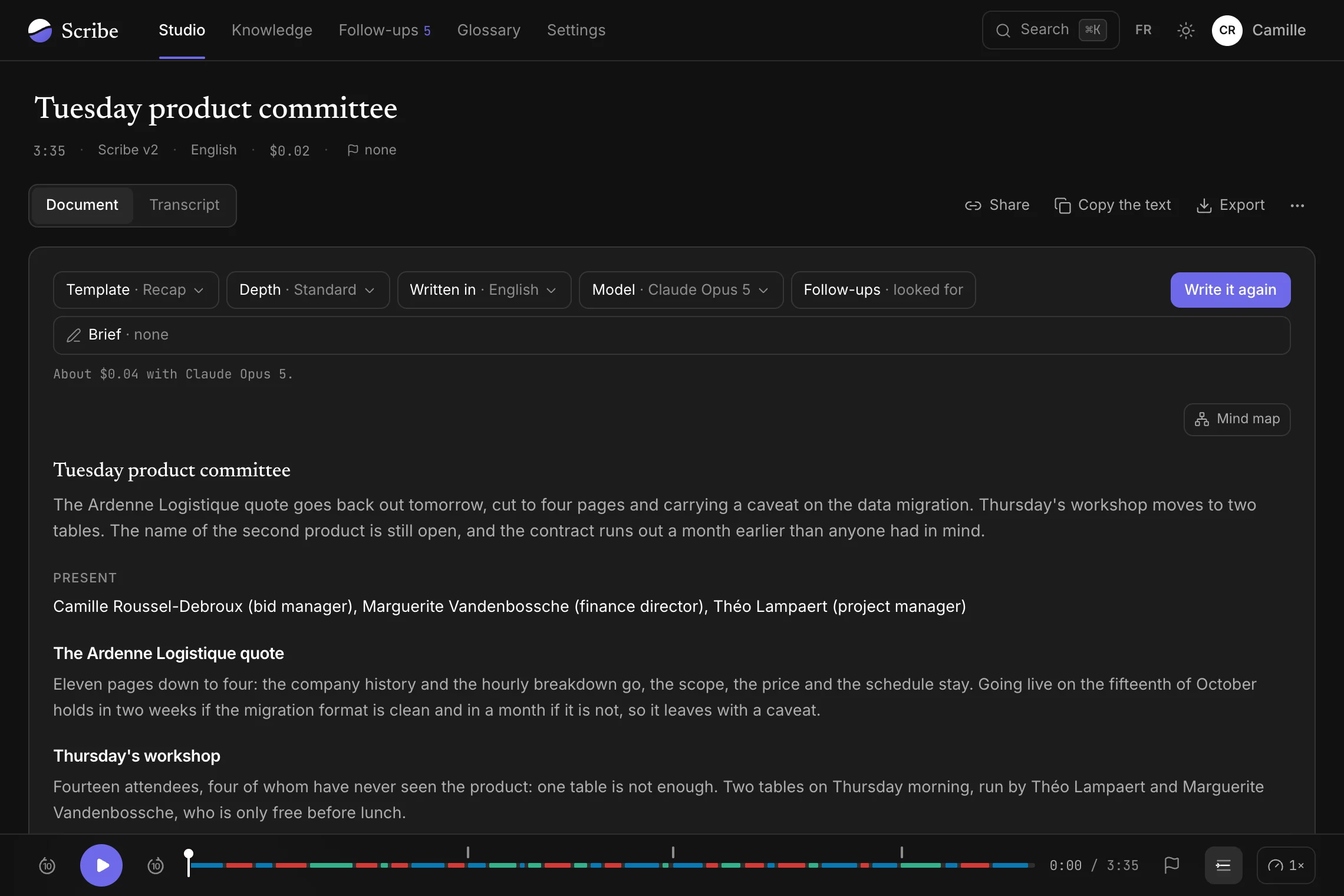Open Follow-ups 5 in navigation

384,30
